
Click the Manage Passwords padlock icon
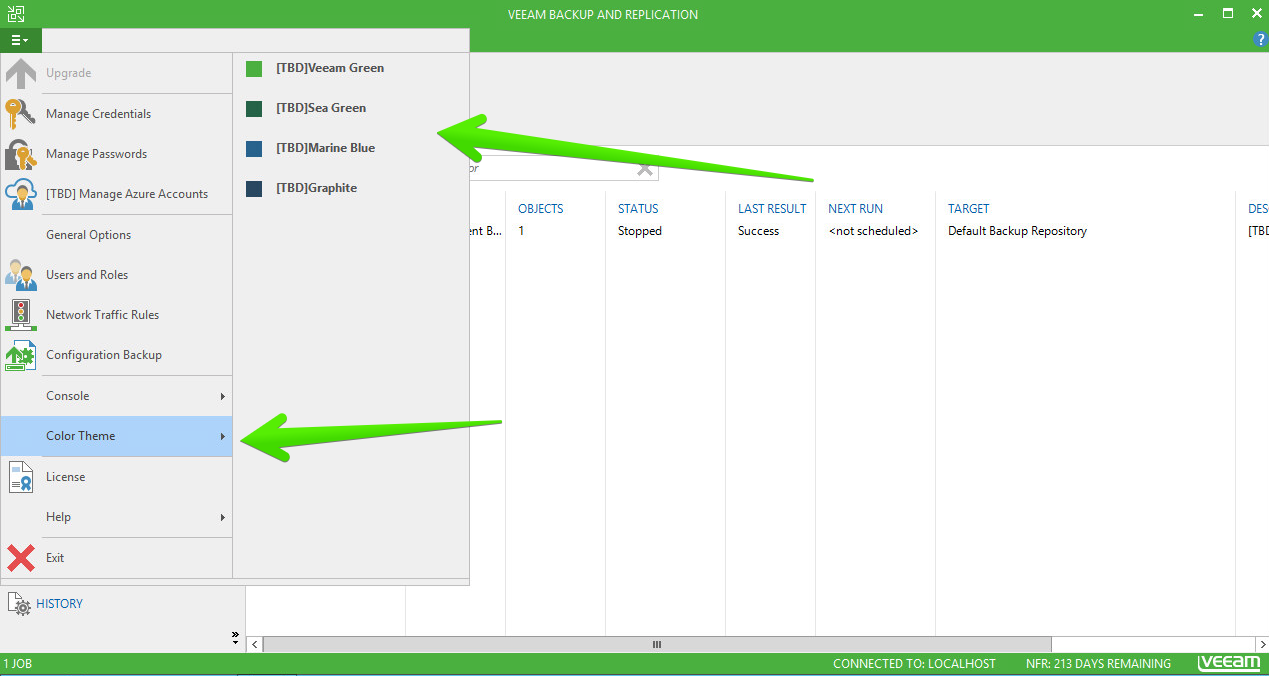coord(21,154)
